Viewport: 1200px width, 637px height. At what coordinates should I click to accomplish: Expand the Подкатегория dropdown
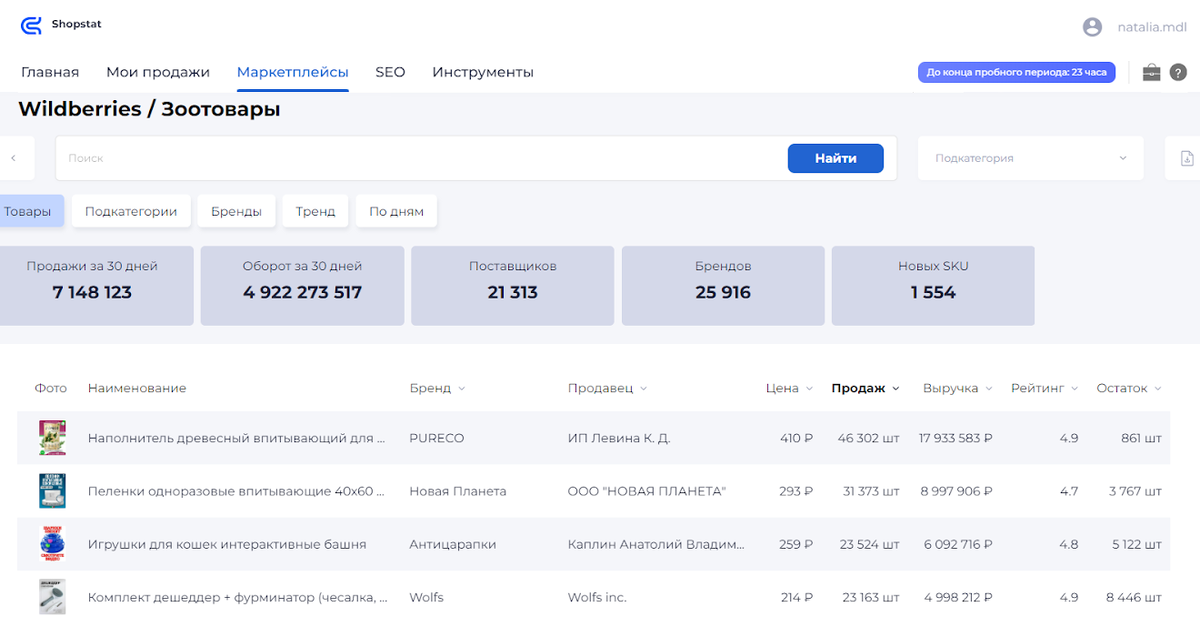pos(1032,158)
